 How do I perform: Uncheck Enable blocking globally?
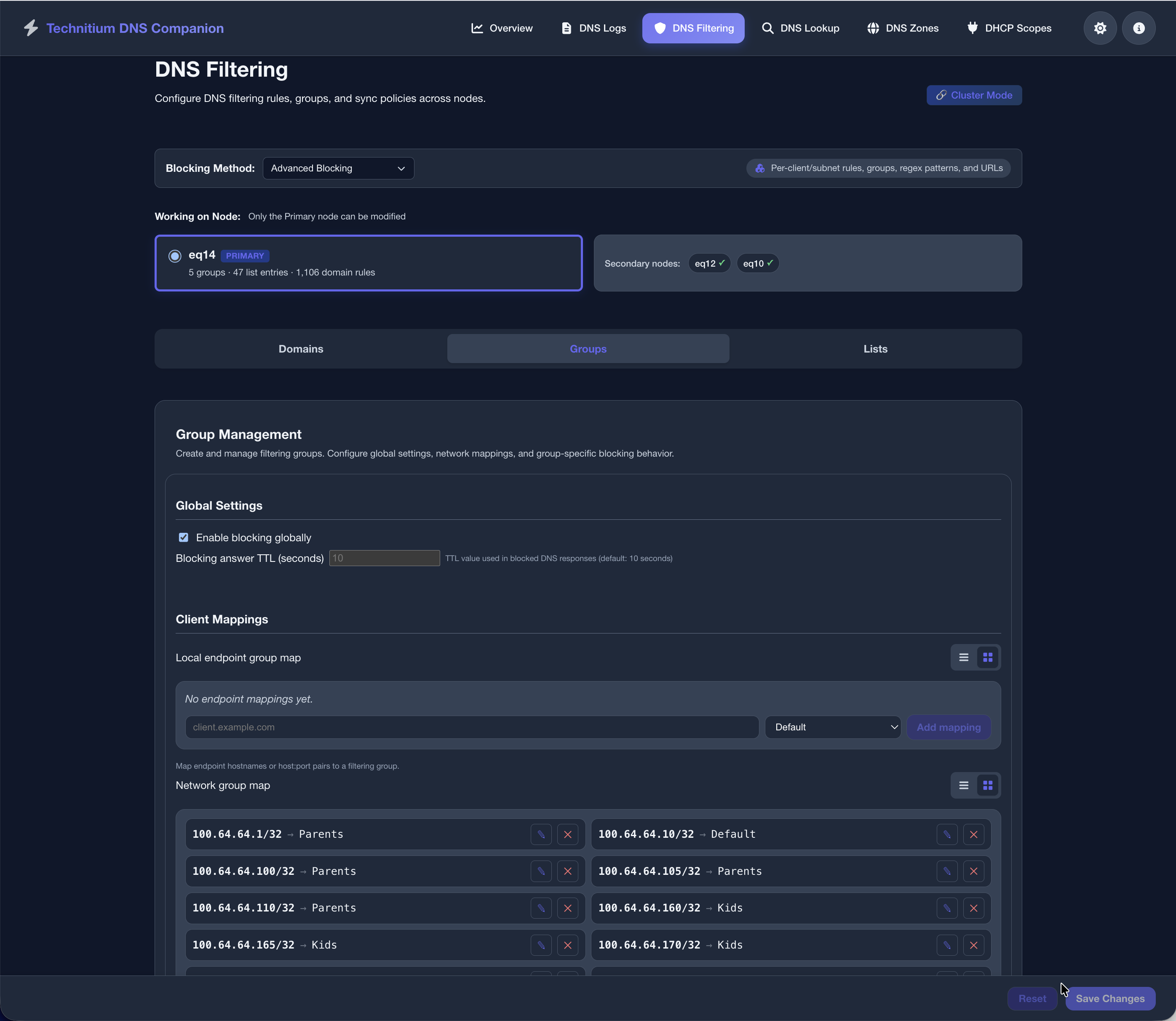click(183, 537)
